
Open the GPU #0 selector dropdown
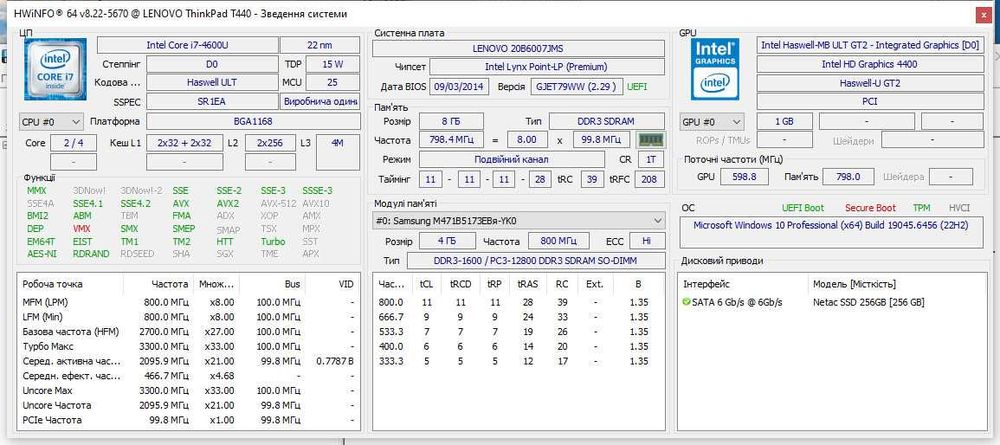click(x=712, y=122)
